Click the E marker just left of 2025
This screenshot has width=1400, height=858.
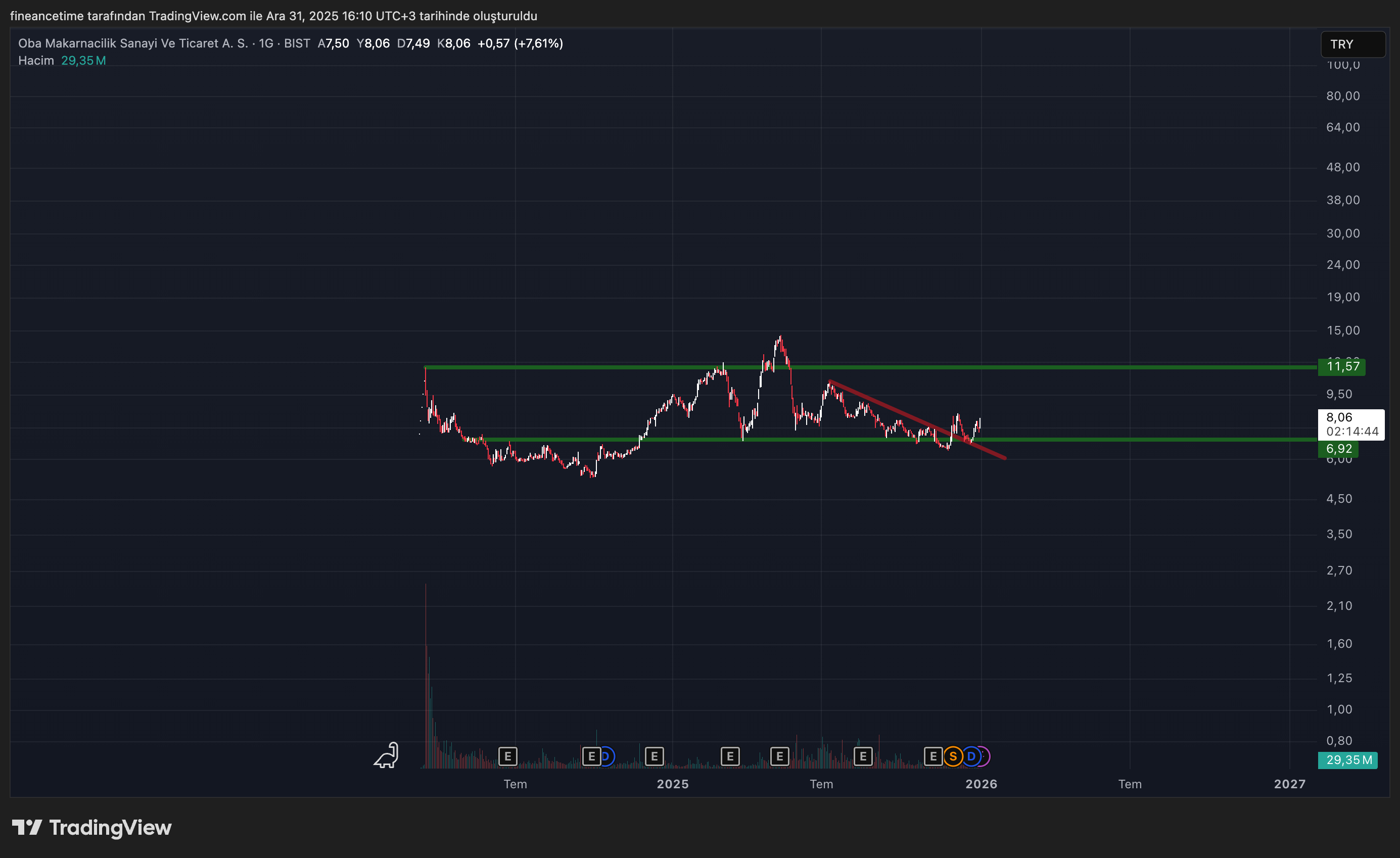click(x=654, y=756)
